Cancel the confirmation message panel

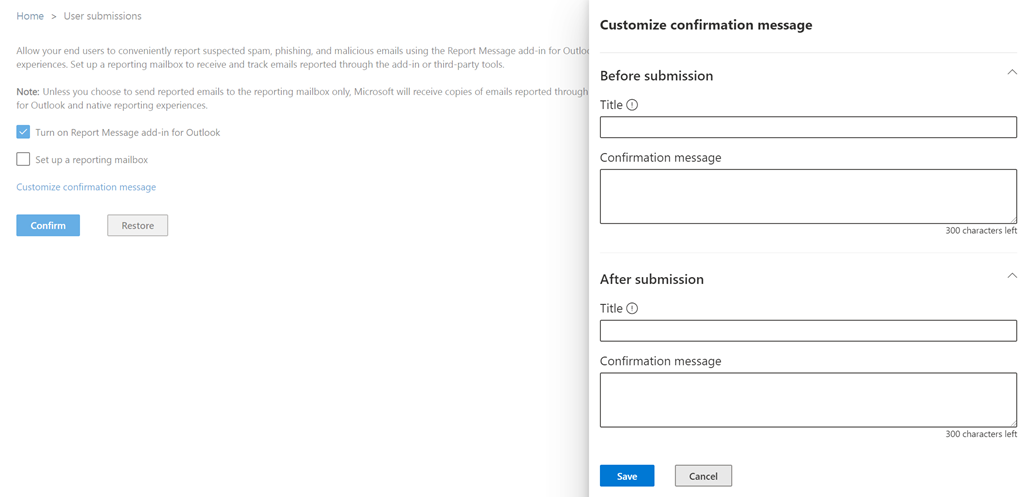point(703,476)
